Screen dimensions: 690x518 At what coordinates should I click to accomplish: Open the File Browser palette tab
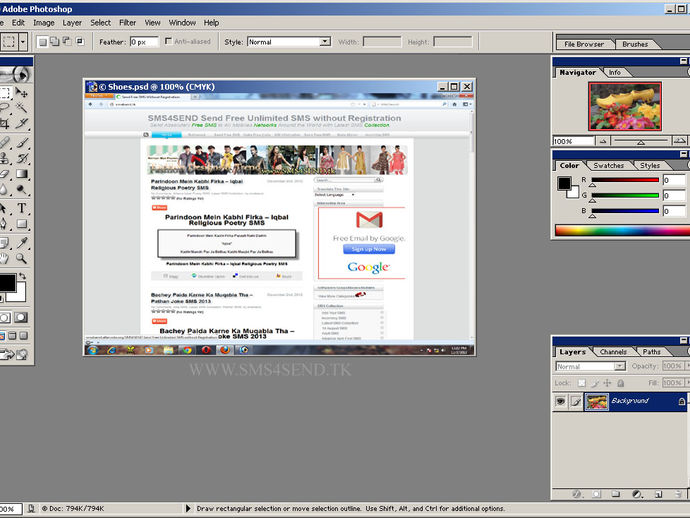pos(584,44)
